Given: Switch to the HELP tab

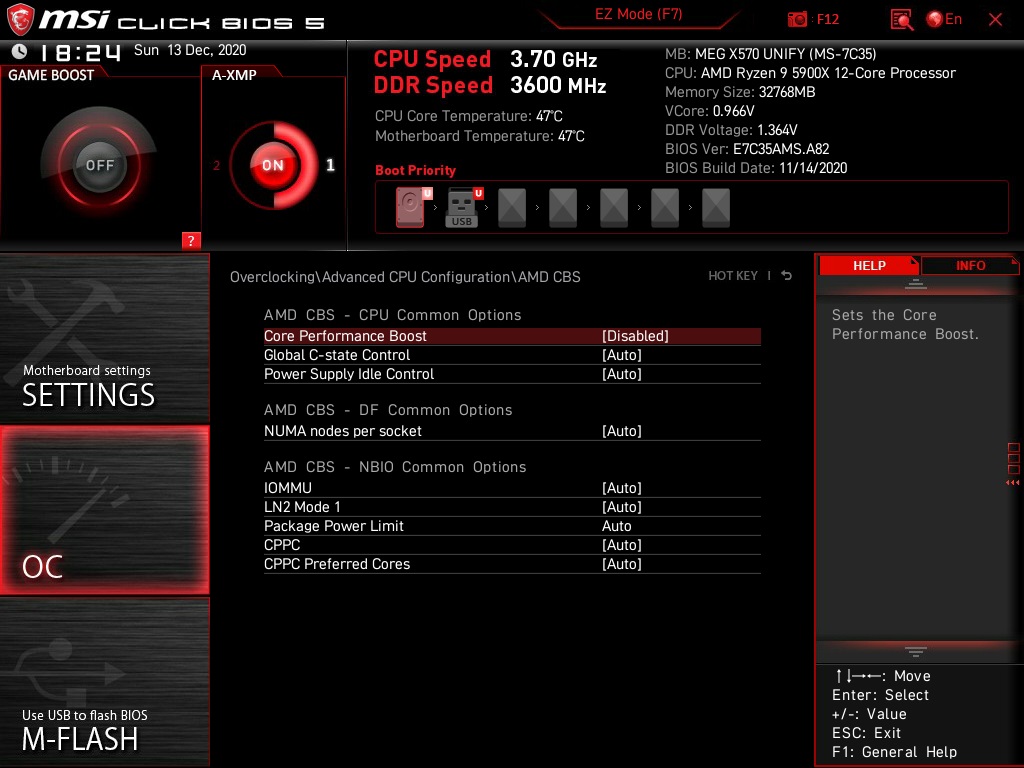Looking at the screenshot, I should [869, 266].
